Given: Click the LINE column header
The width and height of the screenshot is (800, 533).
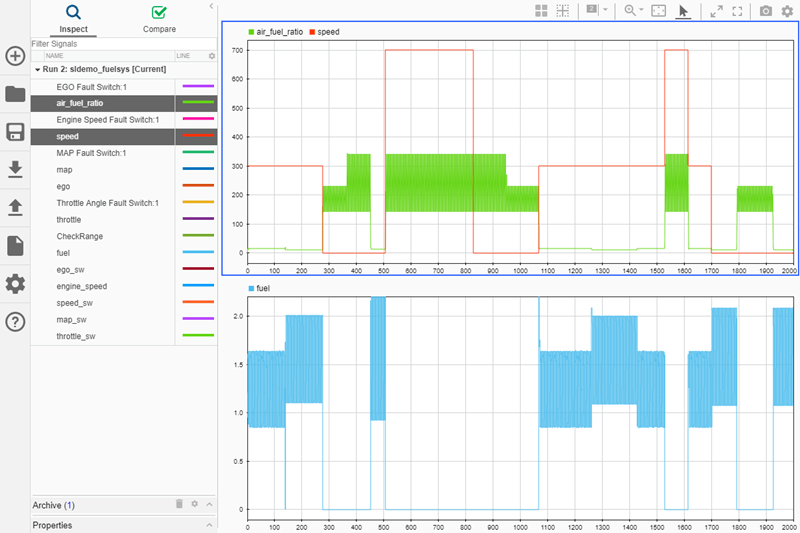Looking at the screenshot, I should pyautogui.click(x=183, y=56).
